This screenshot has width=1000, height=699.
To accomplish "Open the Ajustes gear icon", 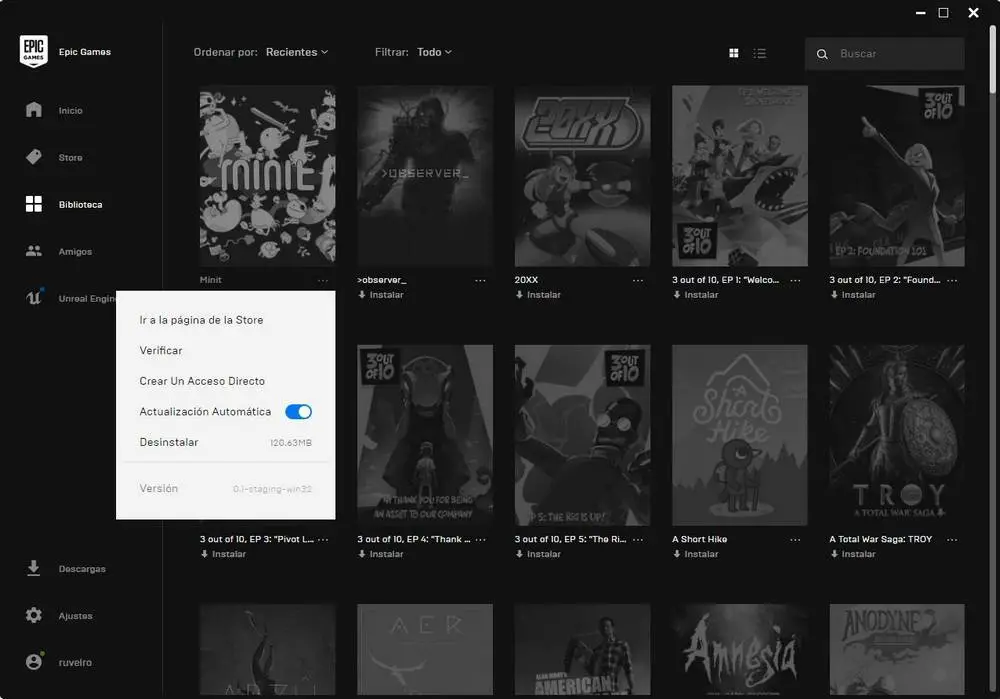I will point(34,615).
